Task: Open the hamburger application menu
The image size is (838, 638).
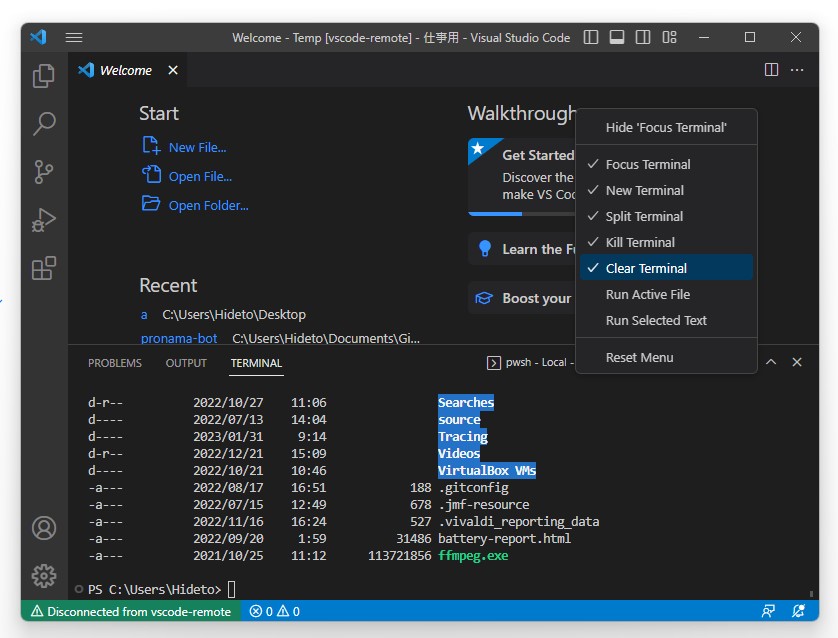Action: (x=74, y=37)
